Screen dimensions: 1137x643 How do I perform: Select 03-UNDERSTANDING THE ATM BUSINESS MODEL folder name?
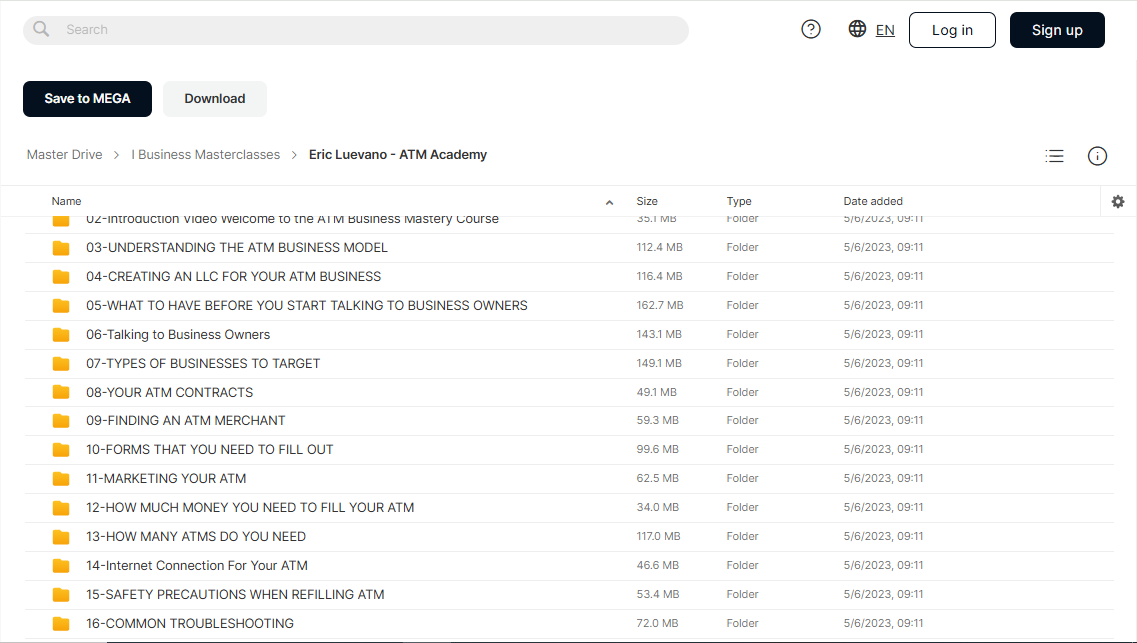point(237,247)
